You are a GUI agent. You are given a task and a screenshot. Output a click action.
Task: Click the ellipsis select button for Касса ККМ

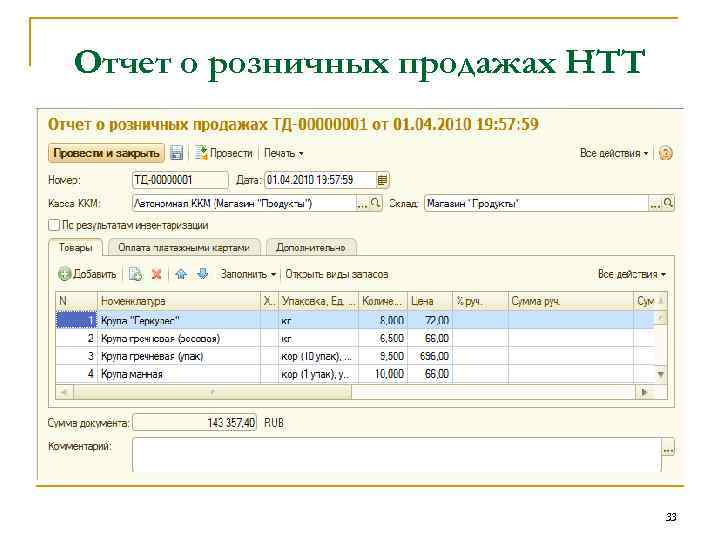pos(362,203)
